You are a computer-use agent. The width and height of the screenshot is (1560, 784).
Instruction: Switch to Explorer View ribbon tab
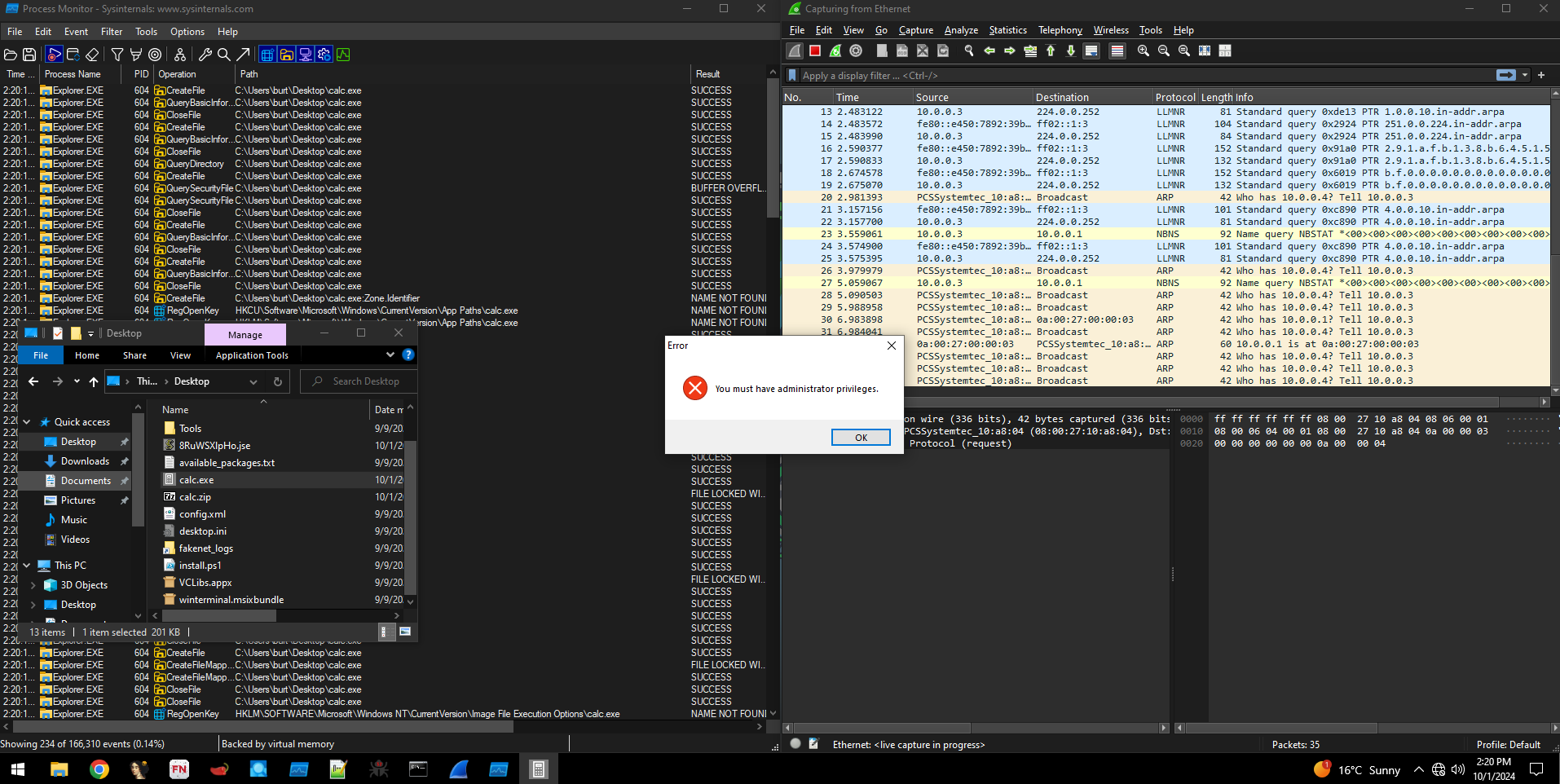coord(180,355)
